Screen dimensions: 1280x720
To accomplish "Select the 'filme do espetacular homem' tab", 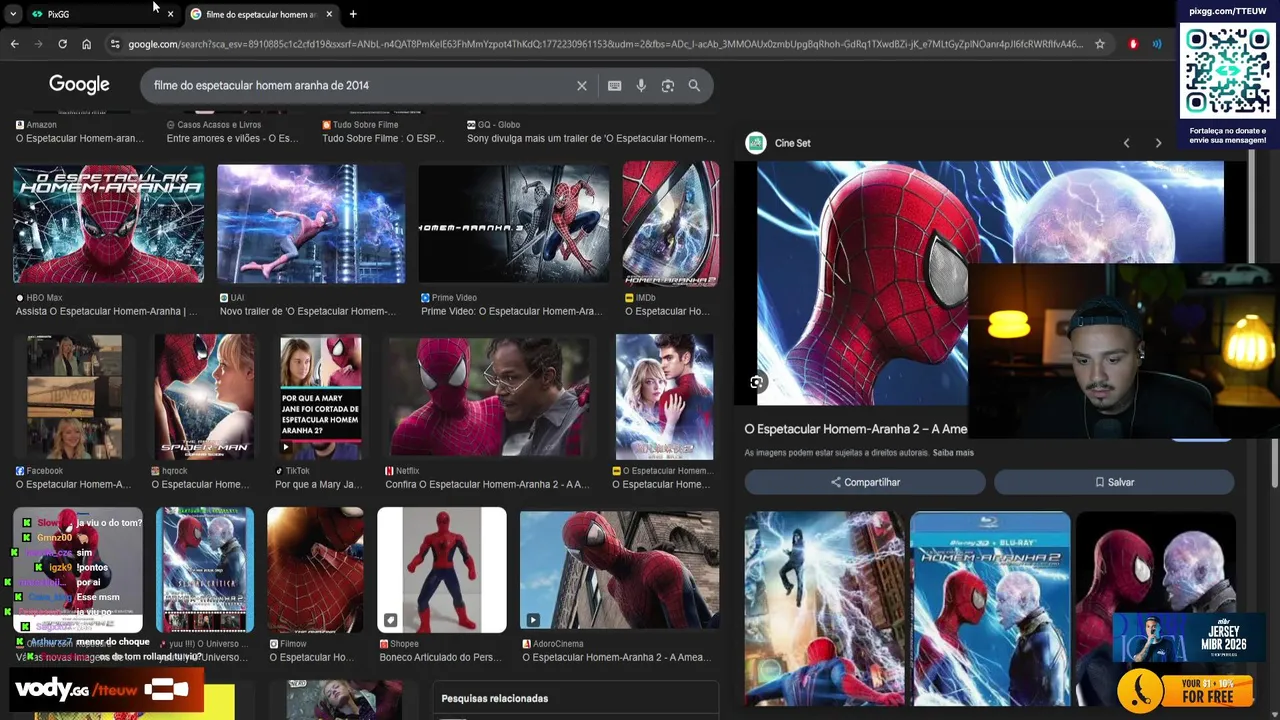I will tap(260, 14).
